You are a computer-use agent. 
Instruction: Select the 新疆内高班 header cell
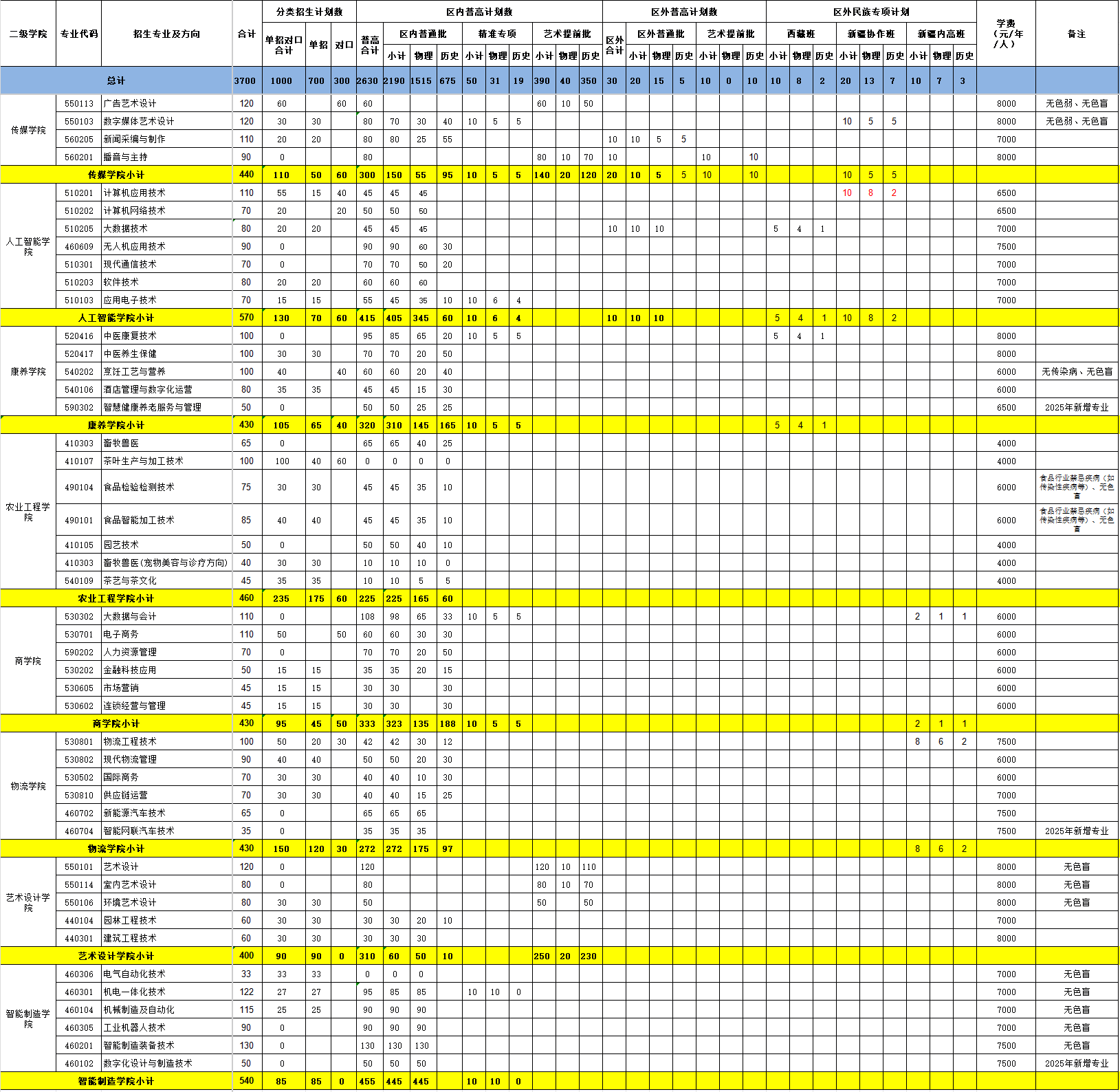coord(941,34)
